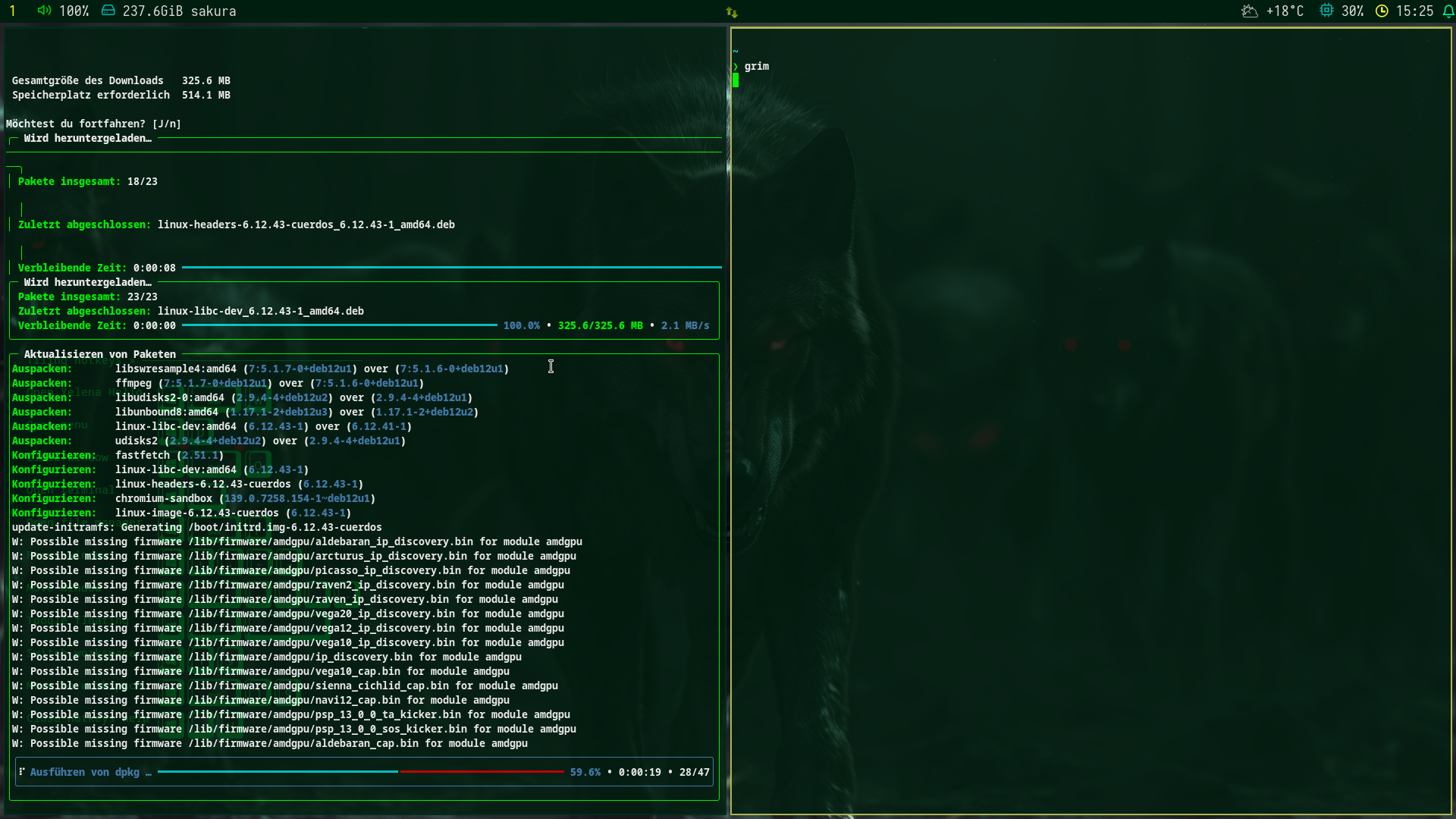The image size is (1456, 819).
Task: Click the +18°C temperature label
Action: click(x=1285, y=11)
